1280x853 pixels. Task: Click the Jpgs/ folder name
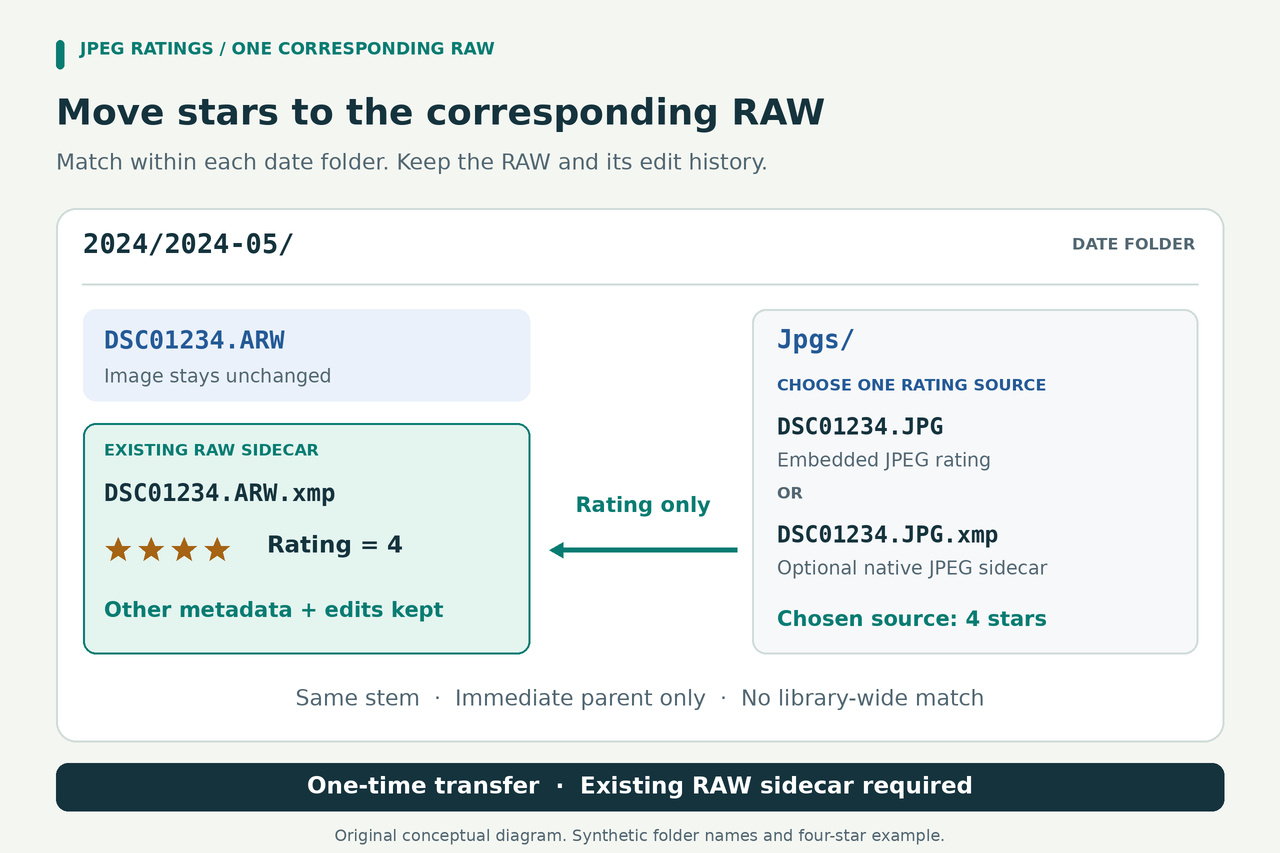815,340
